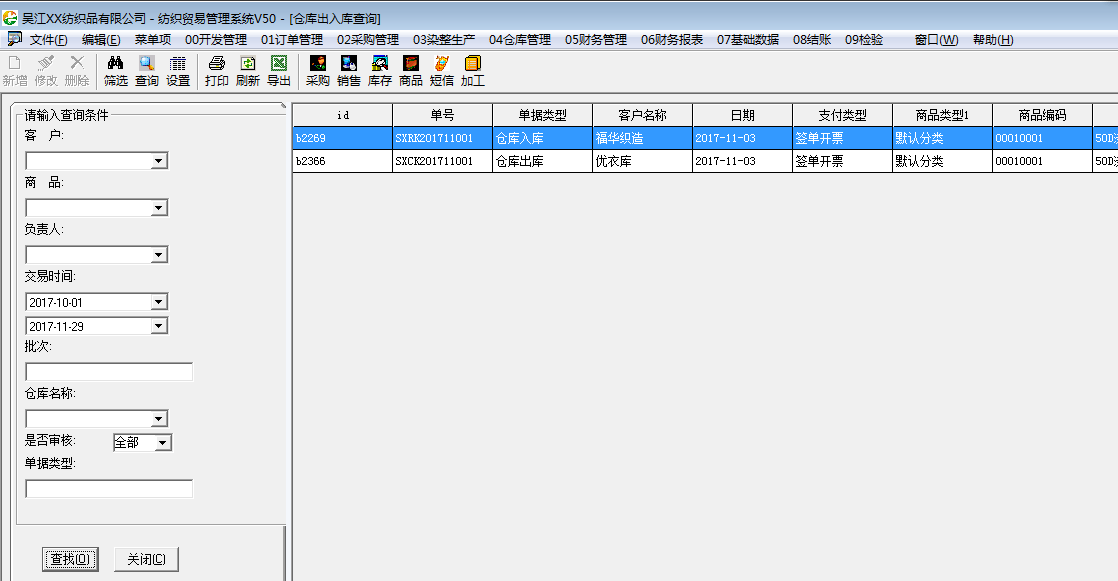This screenshot has height=581, width=1118.
Task: Click the 关闭(C) close button
Action: (x=146, y=560)
